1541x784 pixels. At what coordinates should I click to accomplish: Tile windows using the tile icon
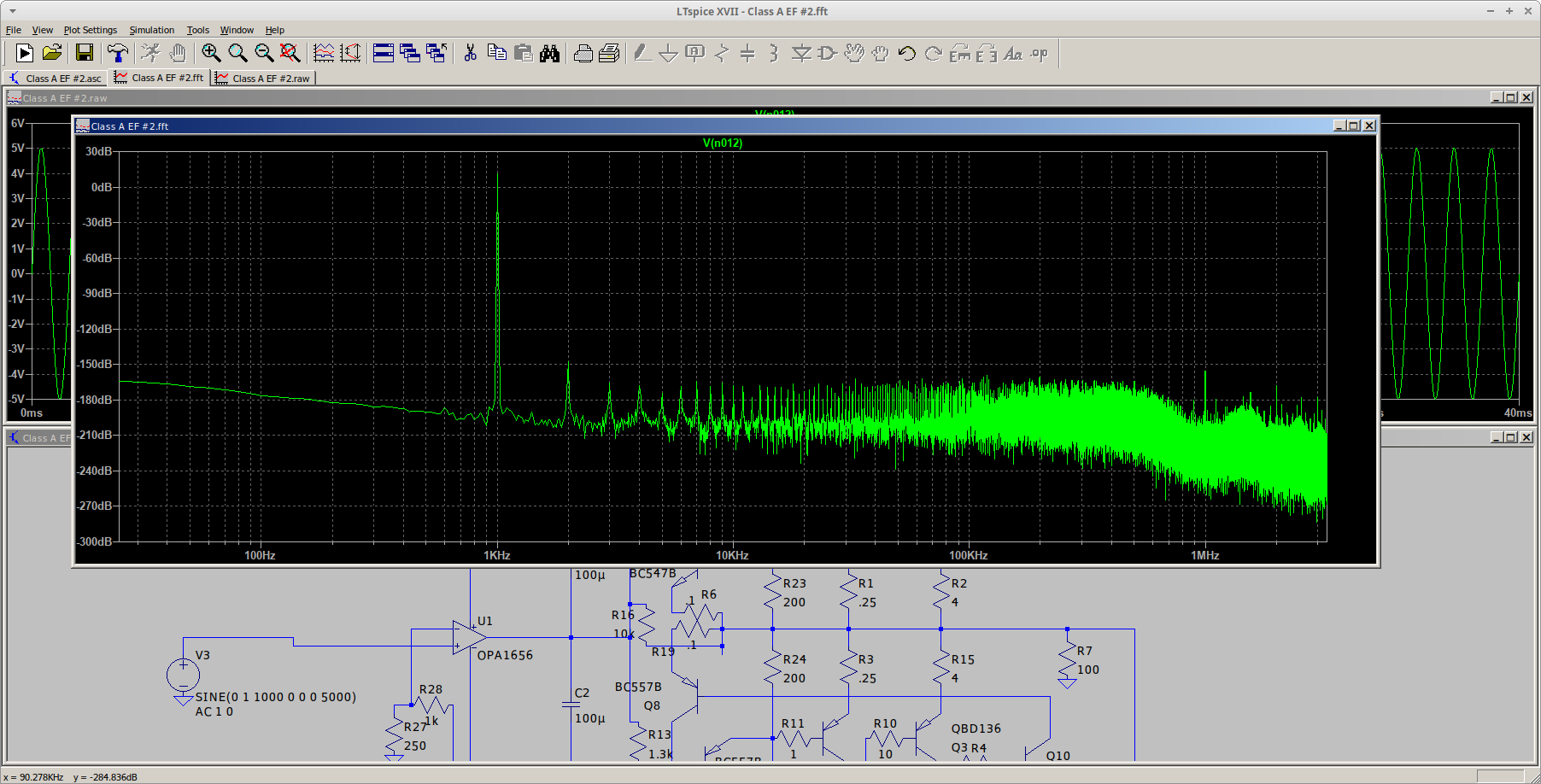(x=384, y=53)
